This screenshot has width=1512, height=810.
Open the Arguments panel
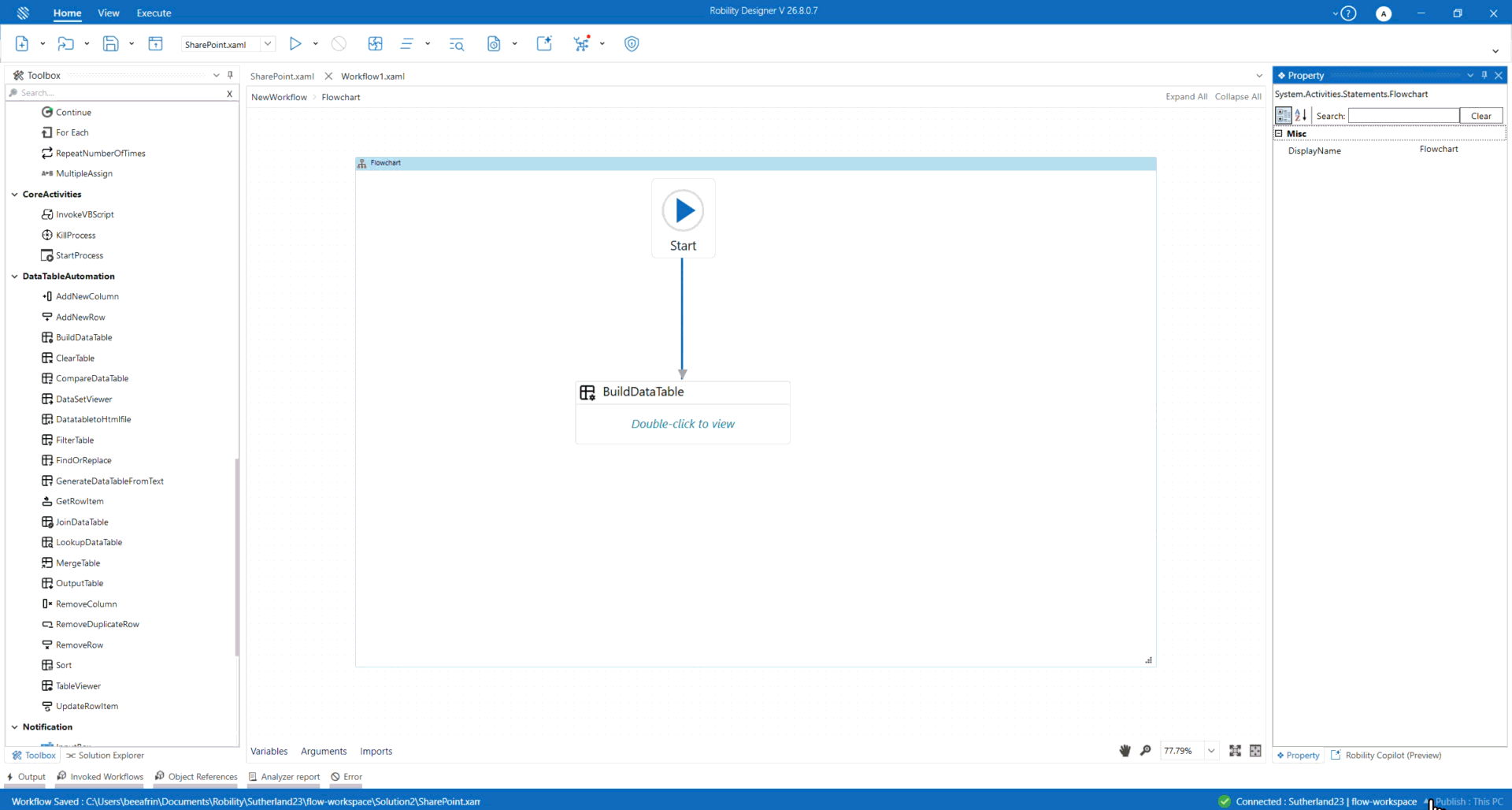coord(324,751)
